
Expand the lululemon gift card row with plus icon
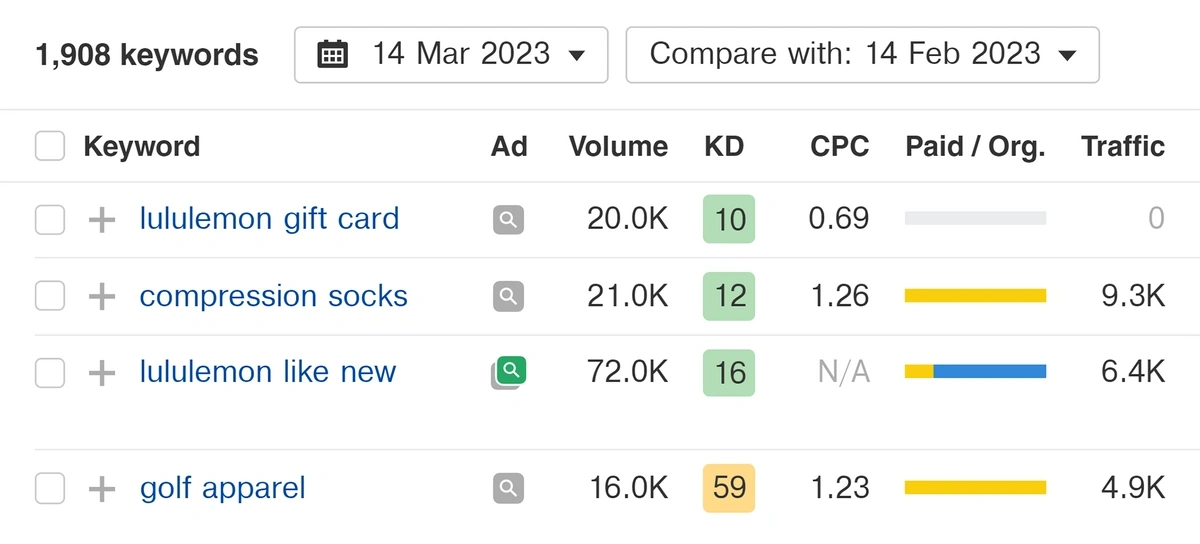point(102,219)
